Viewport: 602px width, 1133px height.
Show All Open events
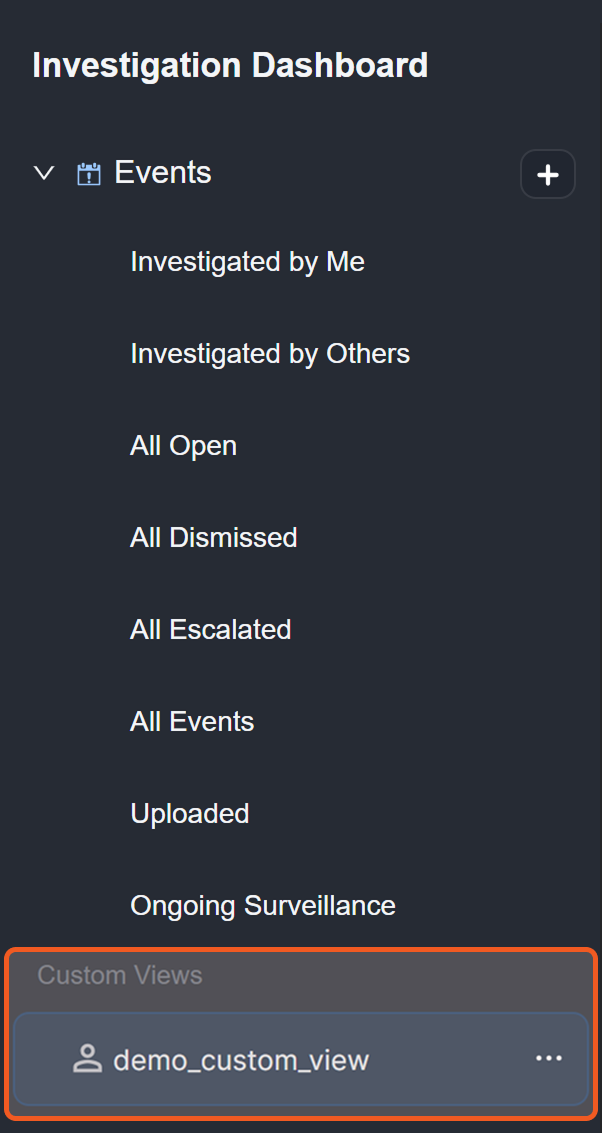(x=183, y=446)
